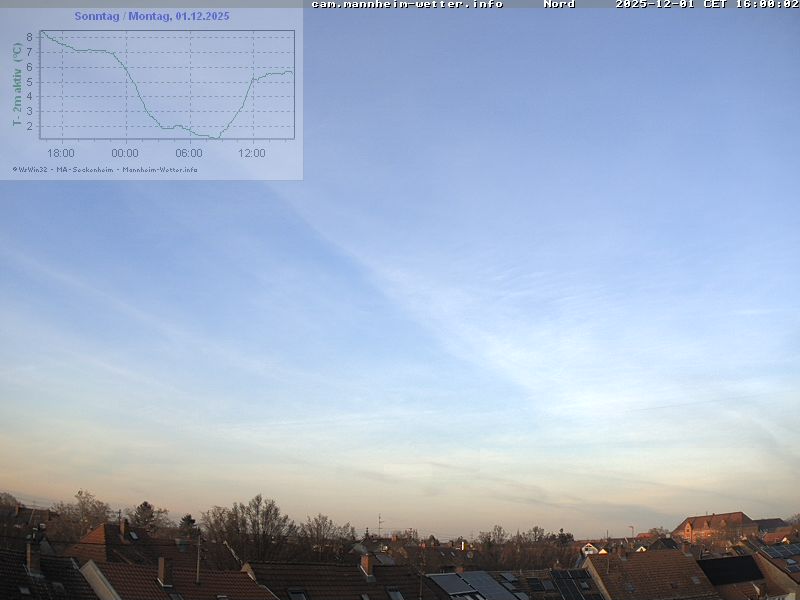Click the temperature curve start at top-left
800x600 pixels.
pos(42,33)
